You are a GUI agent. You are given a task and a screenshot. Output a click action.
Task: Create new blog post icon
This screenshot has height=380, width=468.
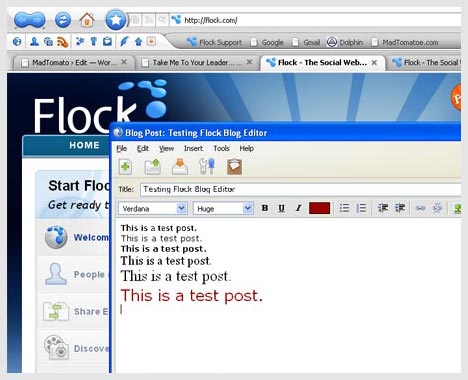[125, 166]
